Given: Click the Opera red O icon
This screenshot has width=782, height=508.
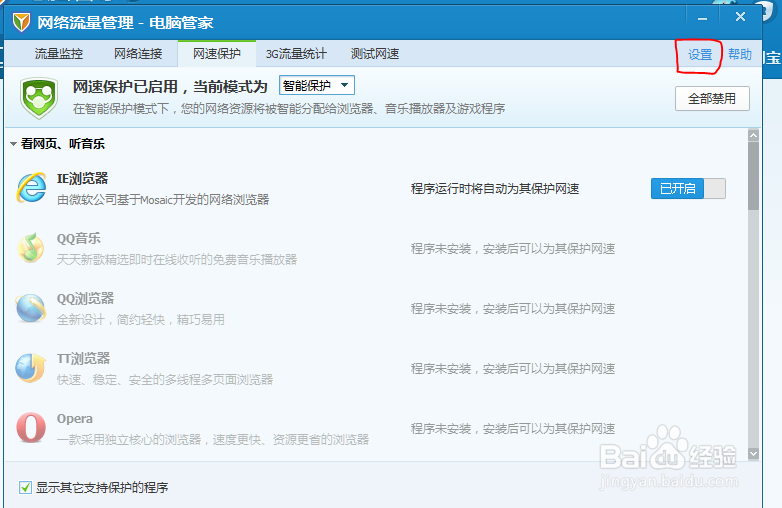Looking at the screenshot, I should pos(31,428).
